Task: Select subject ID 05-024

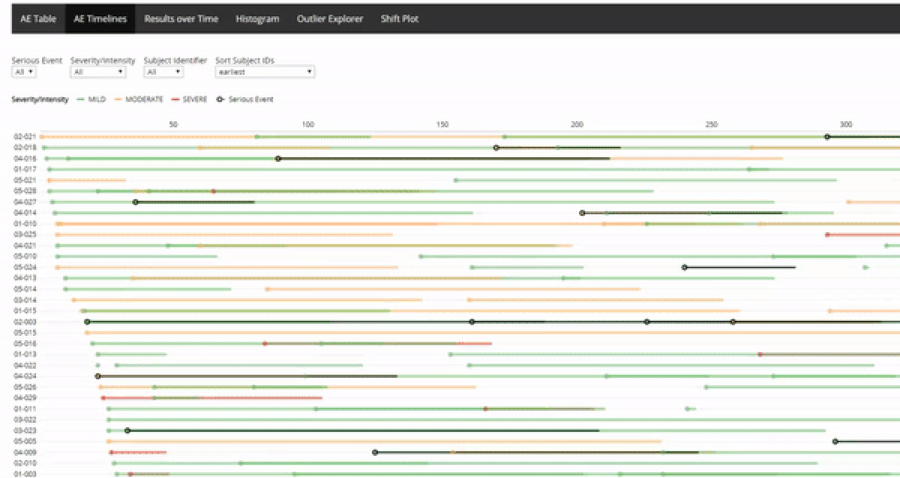Action: pyautogui.click(x=25, y=267)
